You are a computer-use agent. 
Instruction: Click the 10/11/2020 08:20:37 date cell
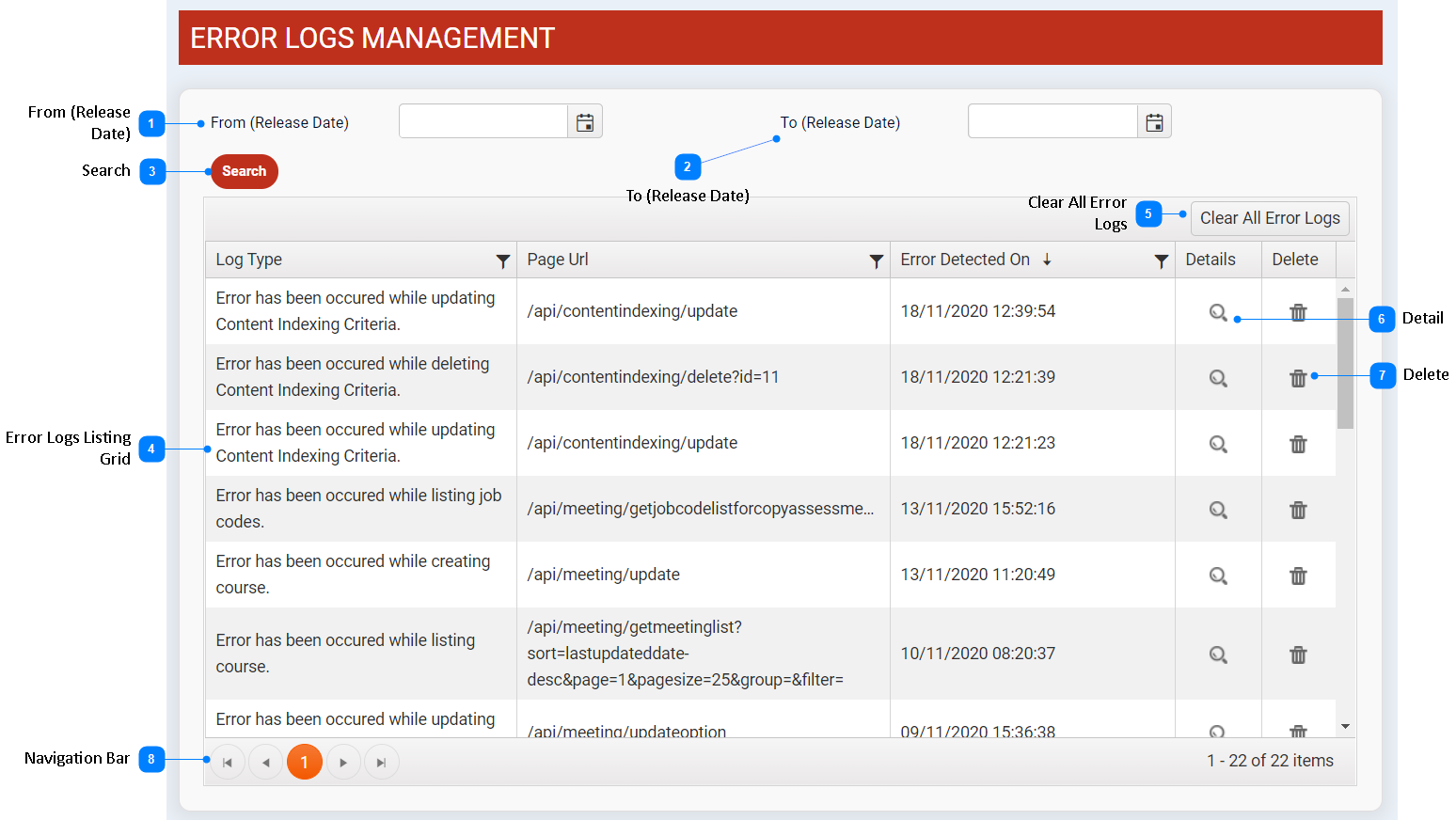click(1033, 654)
